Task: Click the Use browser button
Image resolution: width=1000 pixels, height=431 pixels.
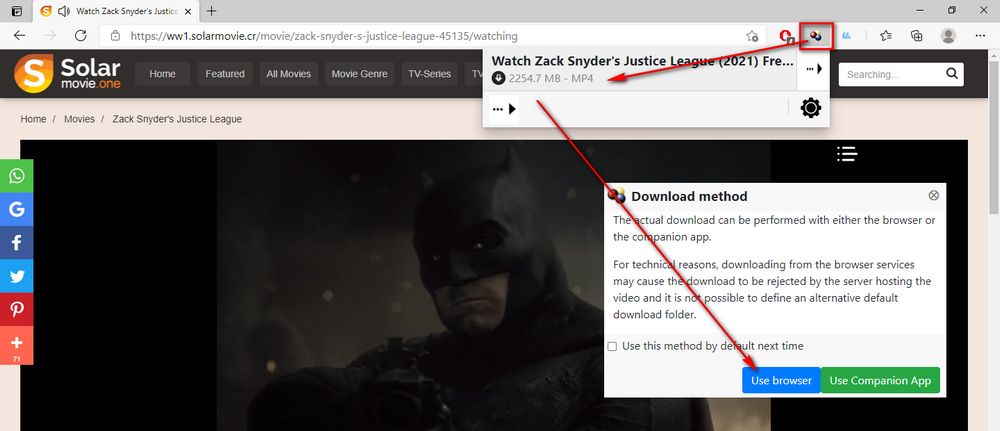Action: click(x=781, y=380)
